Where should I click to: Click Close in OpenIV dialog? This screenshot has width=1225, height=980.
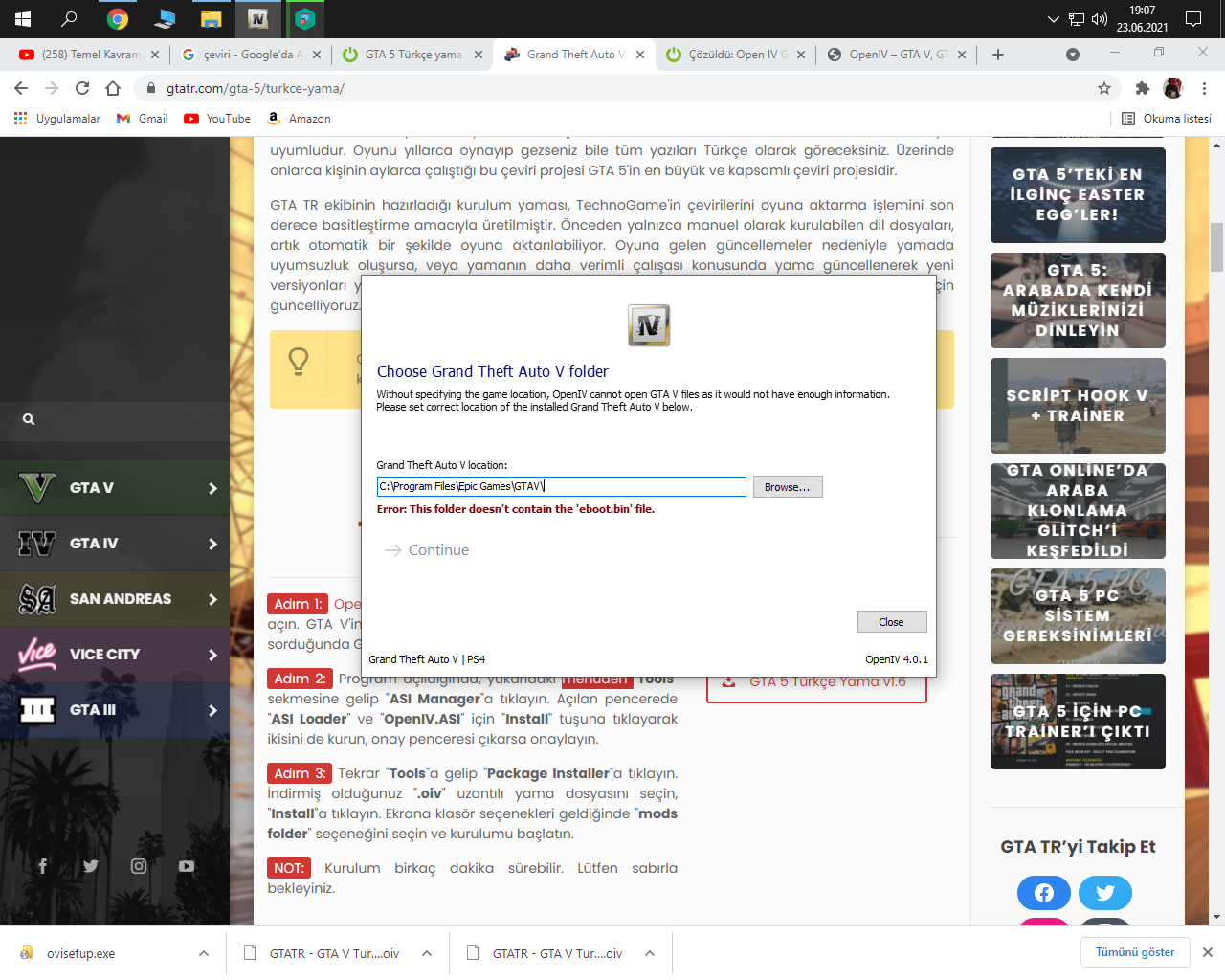click(x=892, y=622)
